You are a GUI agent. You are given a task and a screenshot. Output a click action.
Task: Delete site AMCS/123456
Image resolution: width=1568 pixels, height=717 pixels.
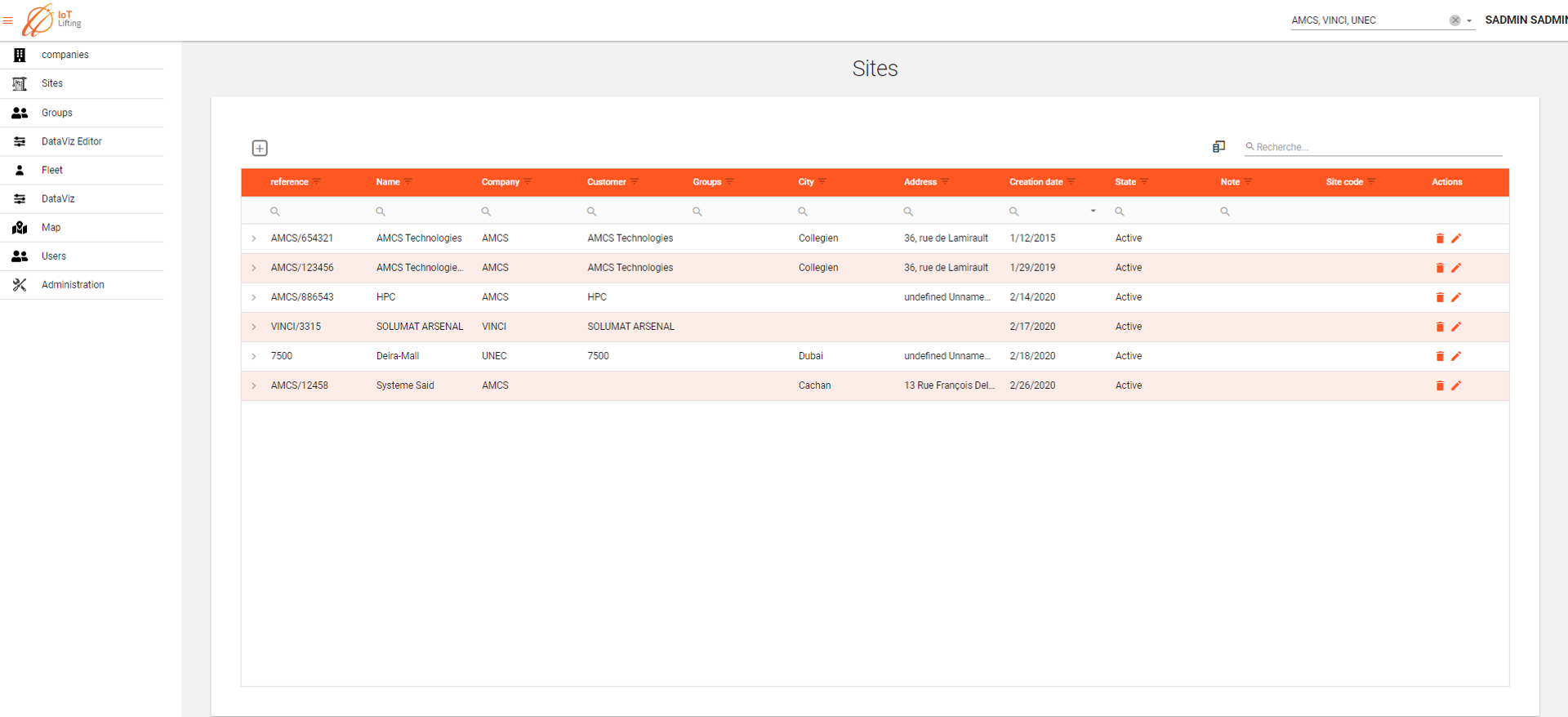1440,268
